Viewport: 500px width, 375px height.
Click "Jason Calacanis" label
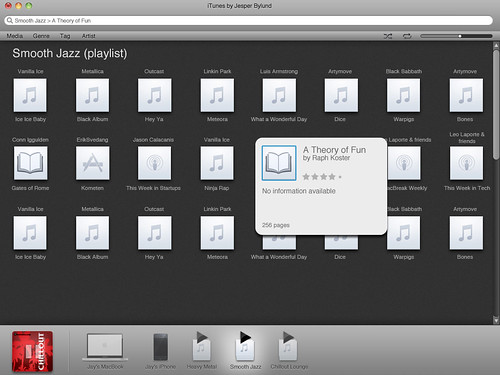[x=153, y=140]
